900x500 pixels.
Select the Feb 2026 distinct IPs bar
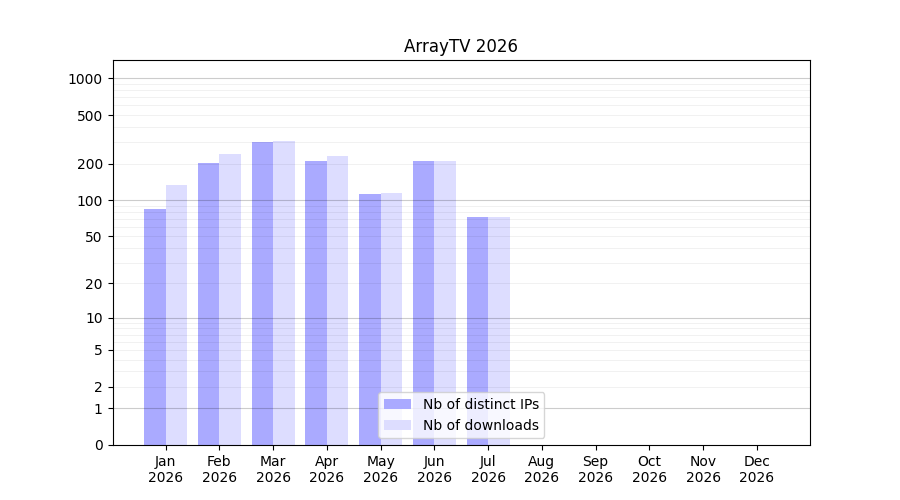tap(208, 304)
